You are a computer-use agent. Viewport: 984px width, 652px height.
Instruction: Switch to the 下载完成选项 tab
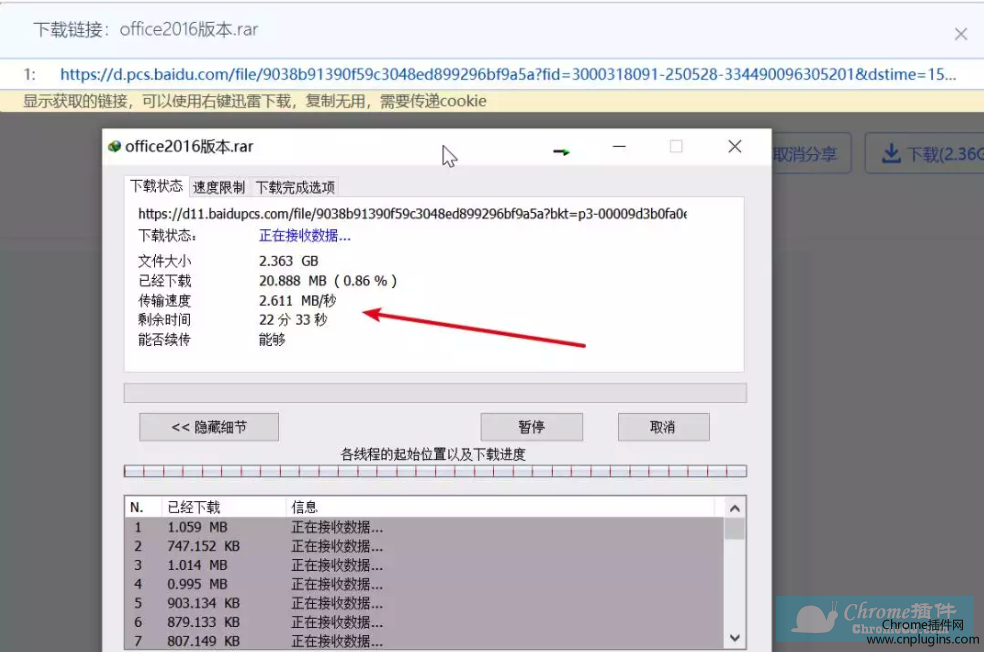click(x=295, y=187)
